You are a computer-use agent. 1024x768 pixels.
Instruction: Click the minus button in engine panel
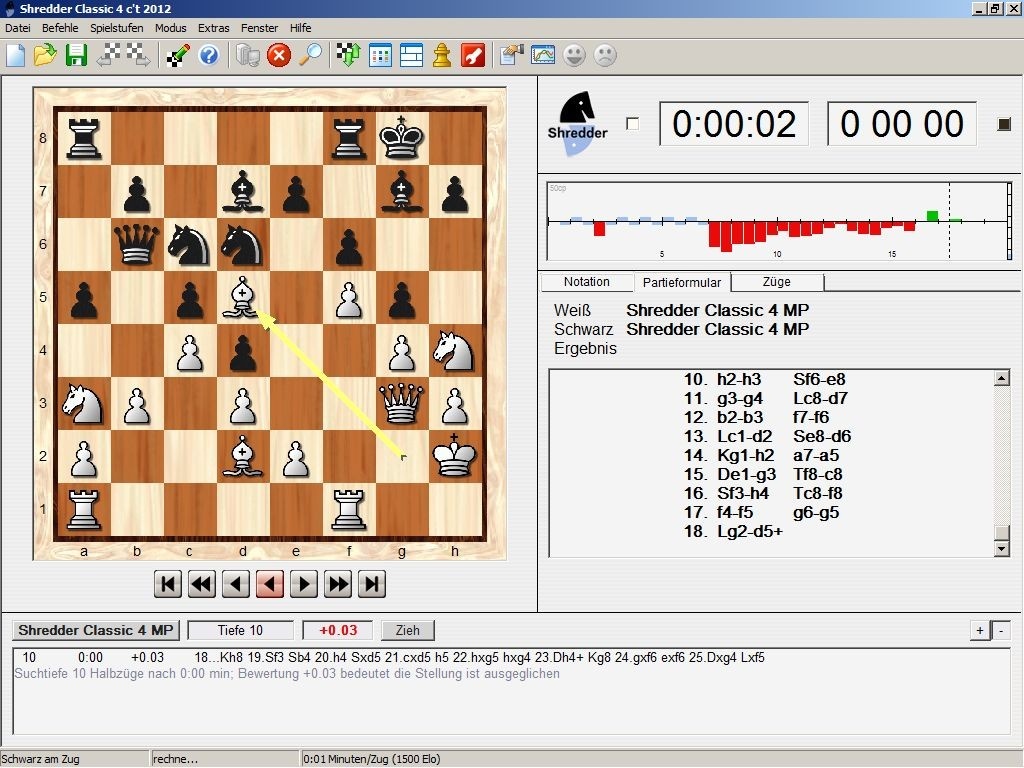point(1001,630)
